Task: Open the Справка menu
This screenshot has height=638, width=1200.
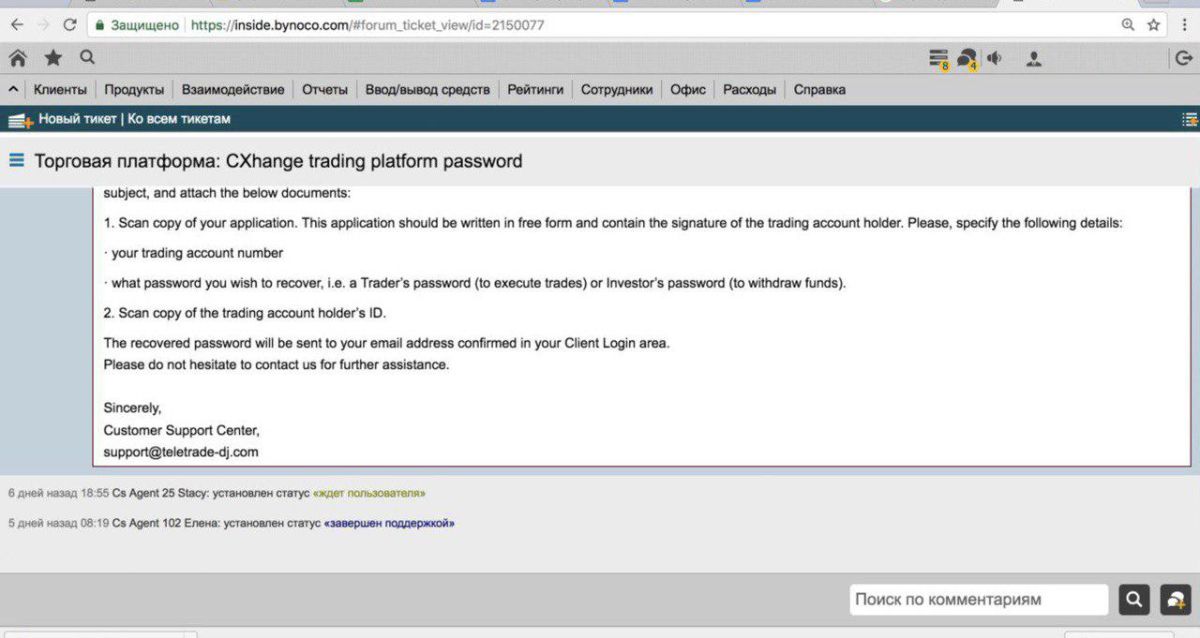Action: 820,89
